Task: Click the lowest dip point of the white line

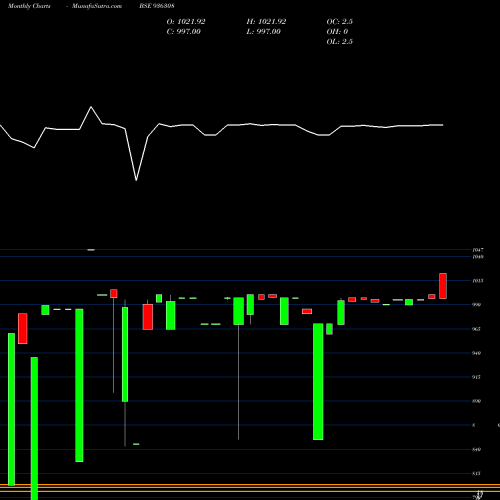Action: (x=136, y=180)
